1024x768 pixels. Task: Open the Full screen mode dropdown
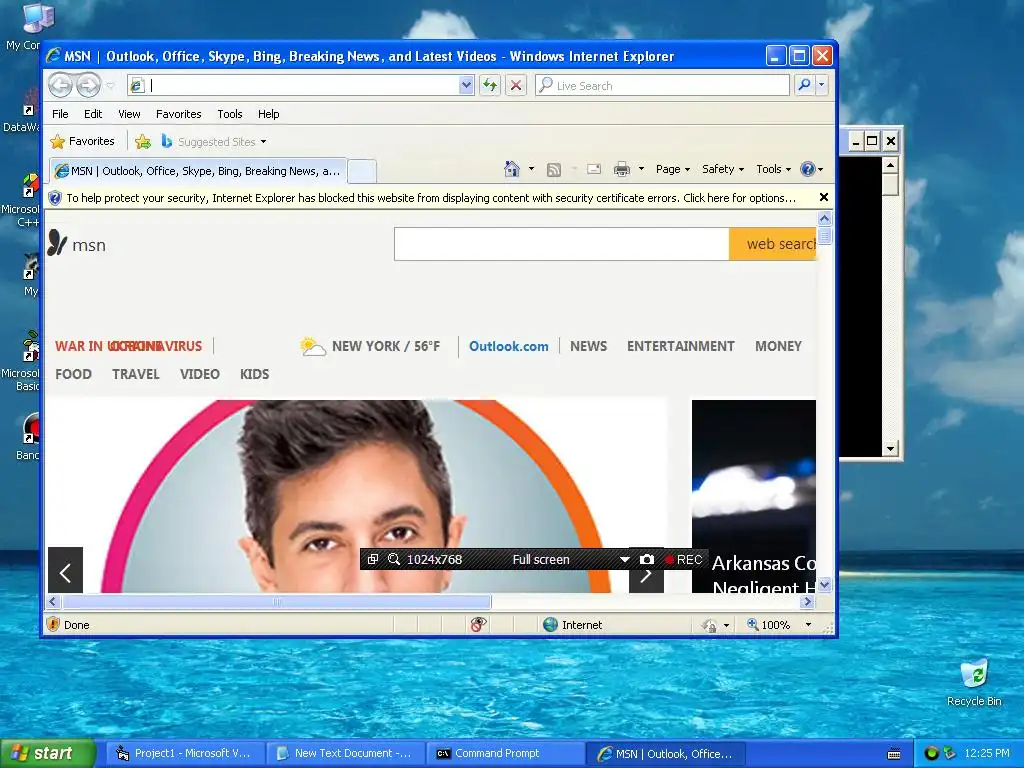624,560
